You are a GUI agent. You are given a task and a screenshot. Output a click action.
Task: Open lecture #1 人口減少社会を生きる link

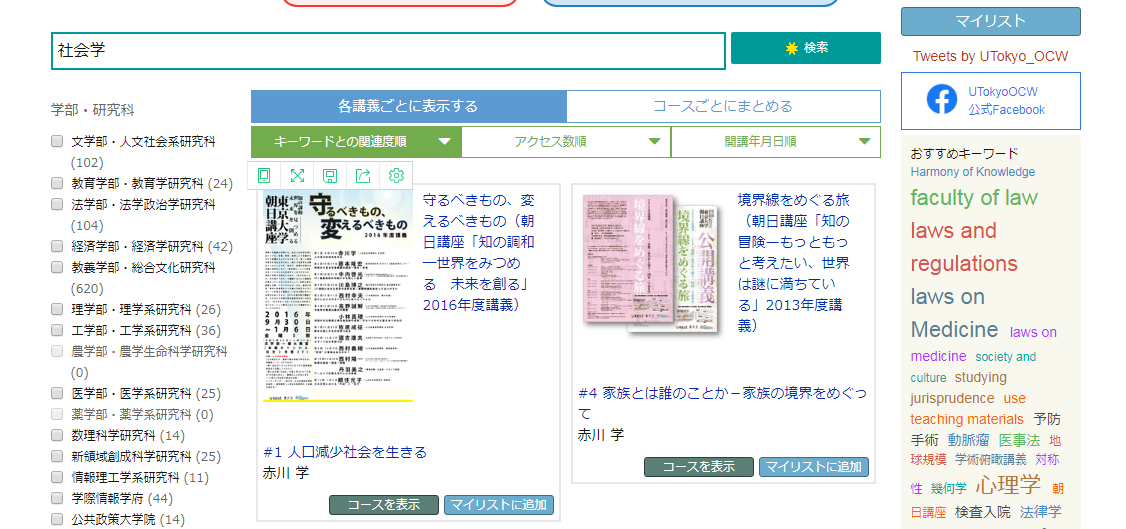point(345,452)
